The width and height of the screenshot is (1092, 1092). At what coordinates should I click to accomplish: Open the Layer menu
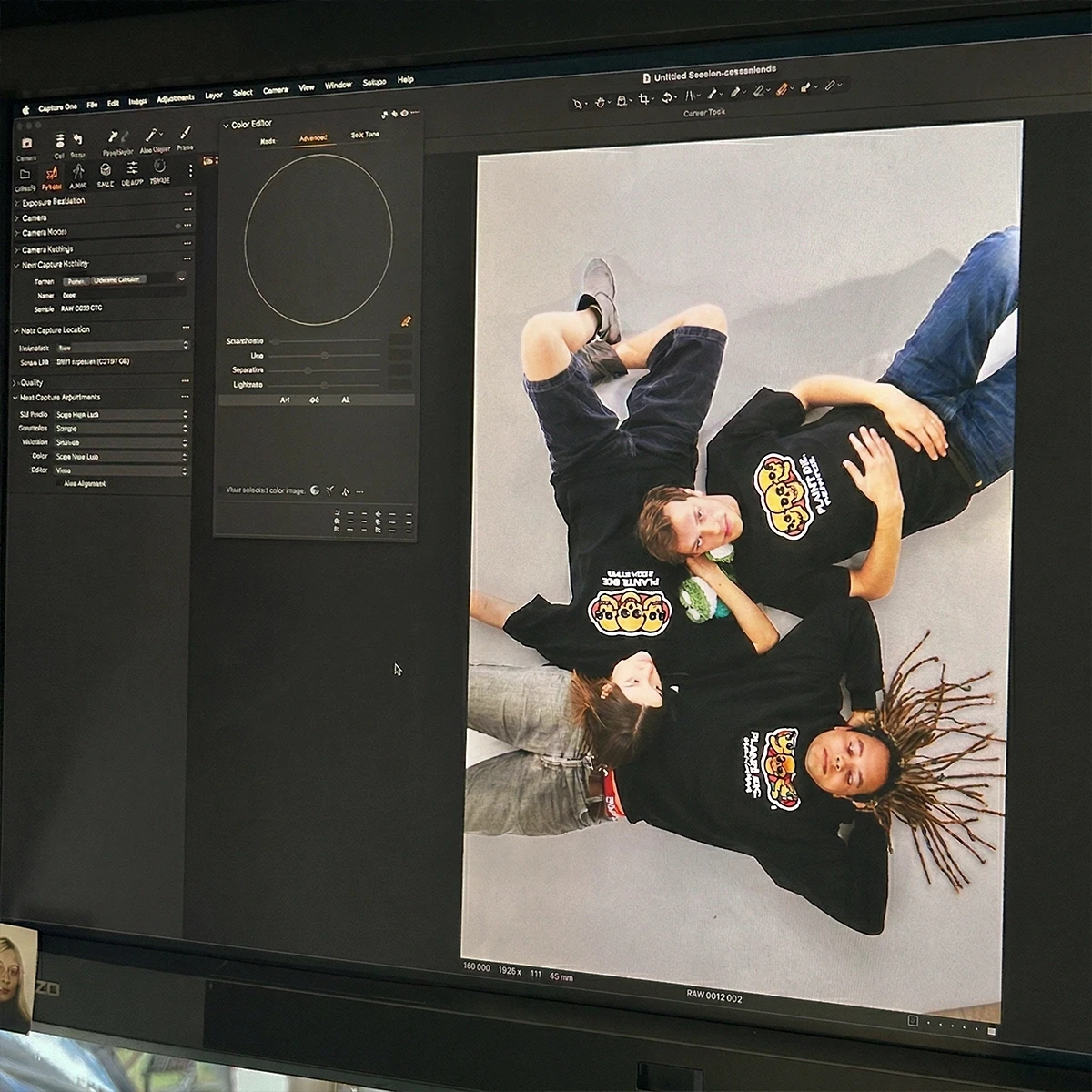[x=214, y=96]
